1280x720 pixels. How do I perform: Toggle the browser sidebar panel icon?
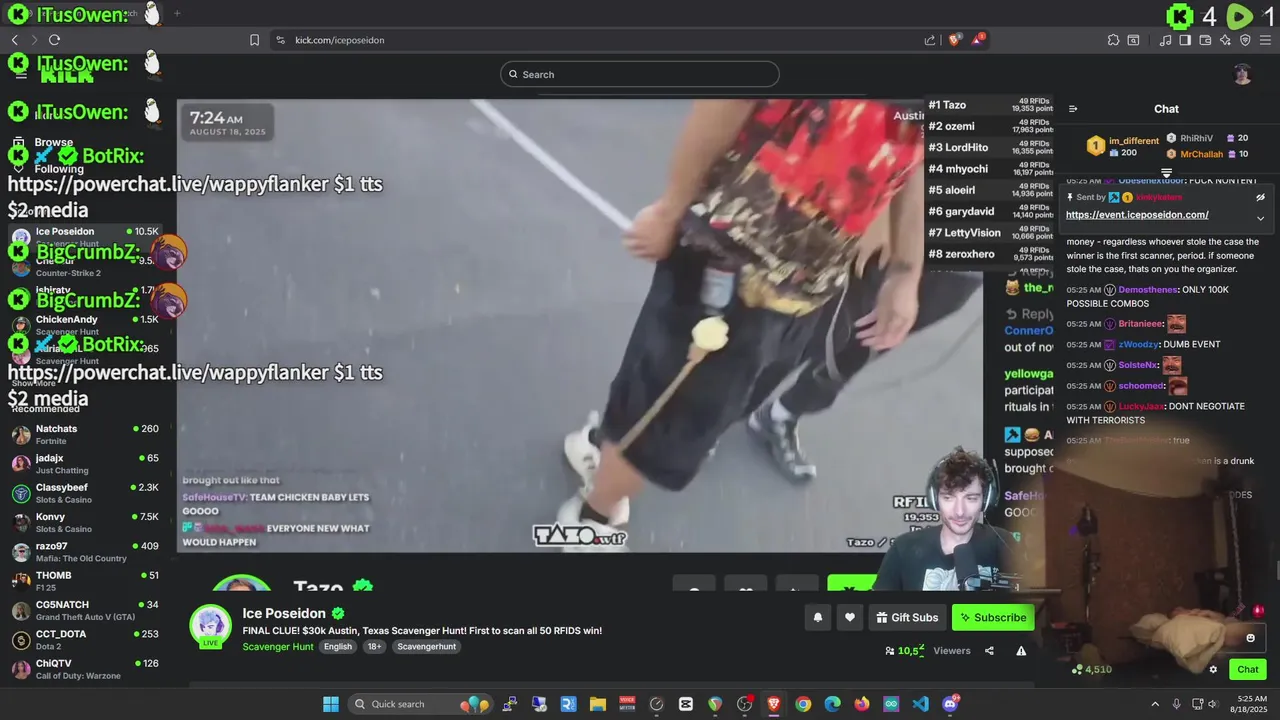pyautogui.click(x=1185, y=40)
